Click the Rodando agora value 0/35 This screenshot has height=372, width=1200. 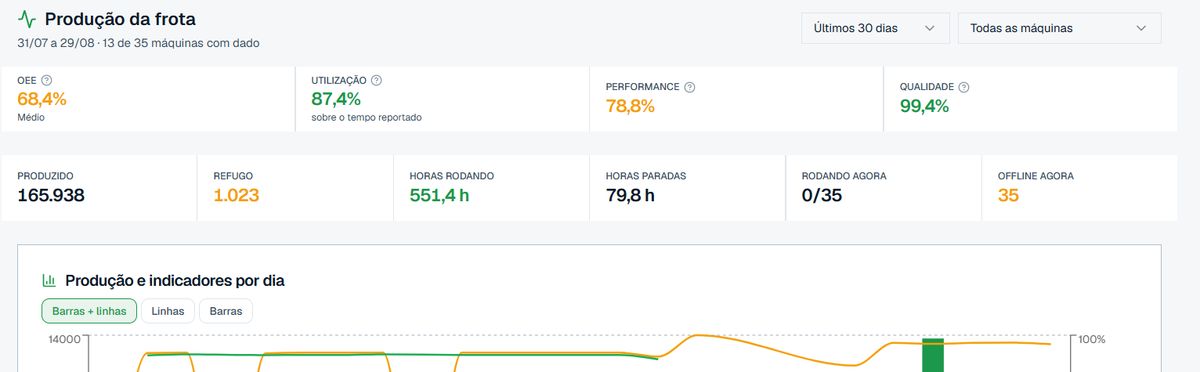pyautogui.click(x=822, y=195)
